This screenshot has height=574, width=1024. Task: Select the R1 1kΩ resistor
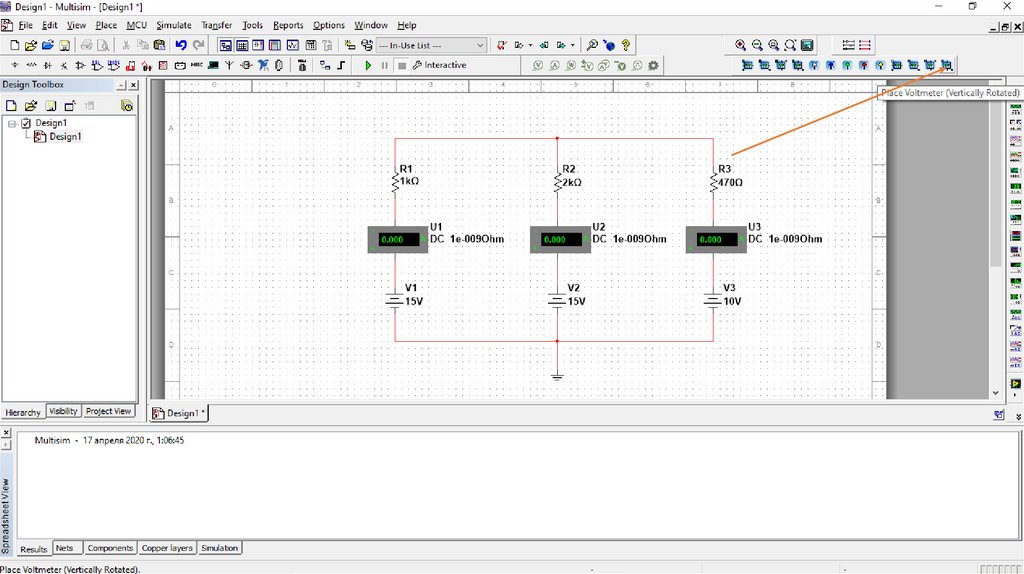pos(396,181)
